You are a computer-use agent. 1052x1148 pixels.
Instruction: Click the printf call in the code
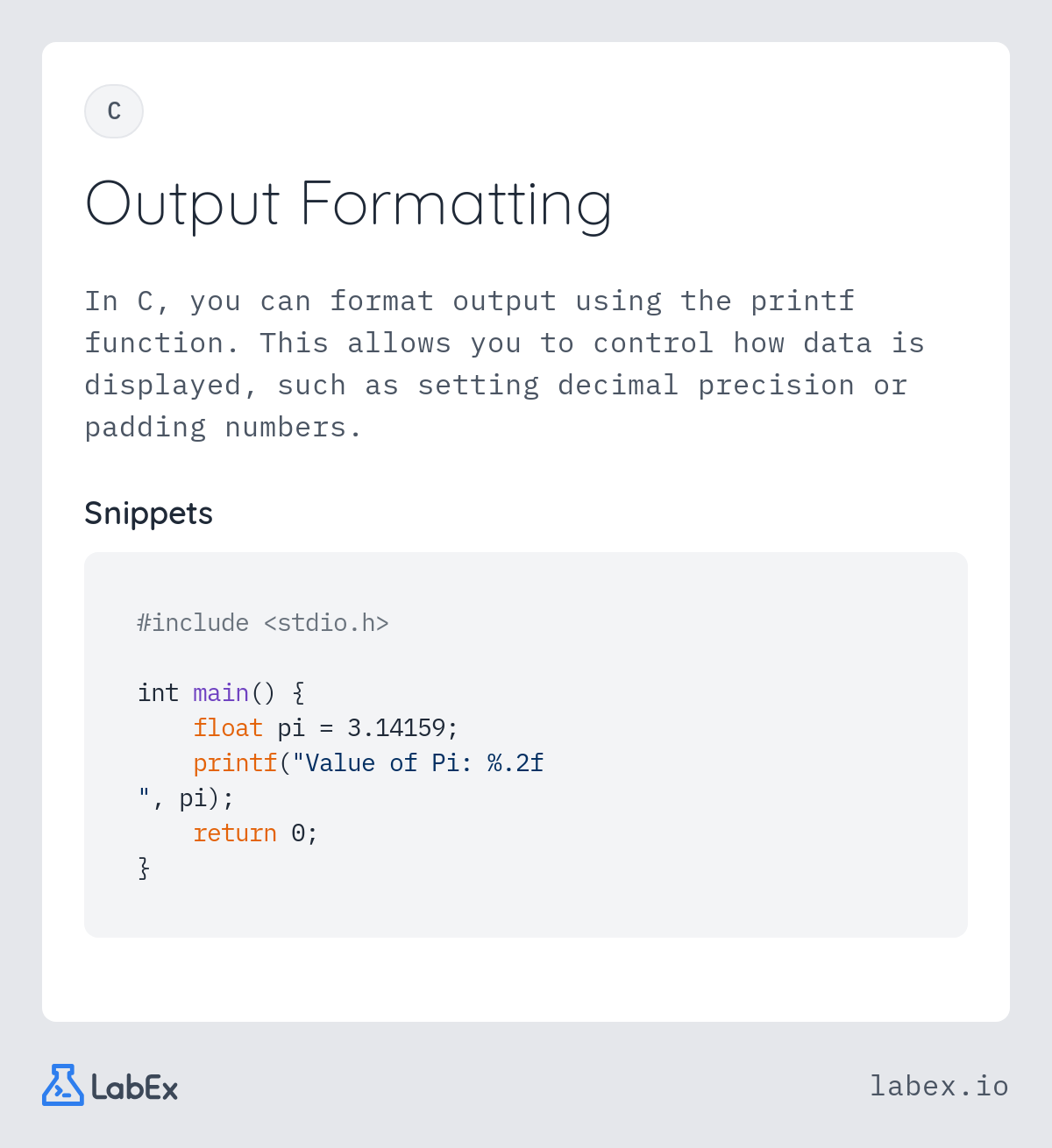click(235, 763)
